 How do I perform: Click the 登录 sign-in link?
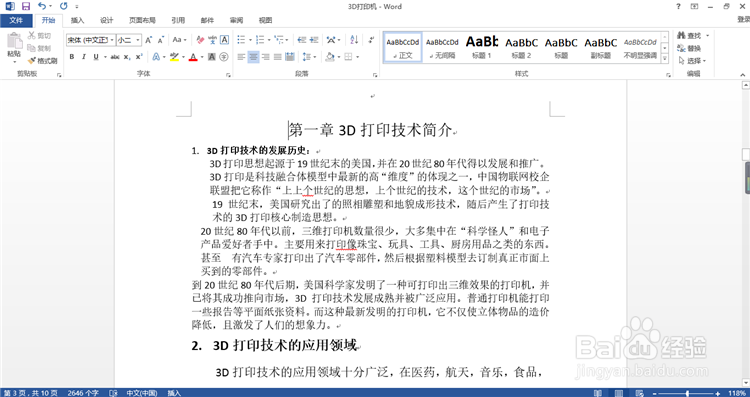click(x=743, y=20)
